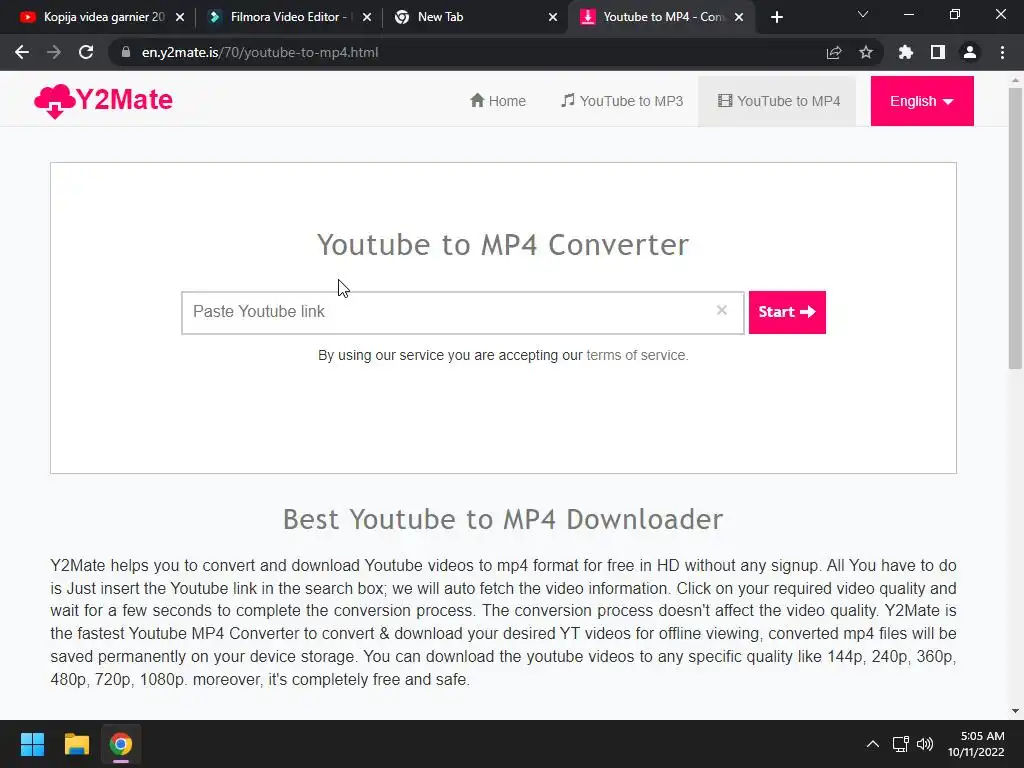1024x768 pixels.
Task: Open network status tray icon
Action: (901, 744)
